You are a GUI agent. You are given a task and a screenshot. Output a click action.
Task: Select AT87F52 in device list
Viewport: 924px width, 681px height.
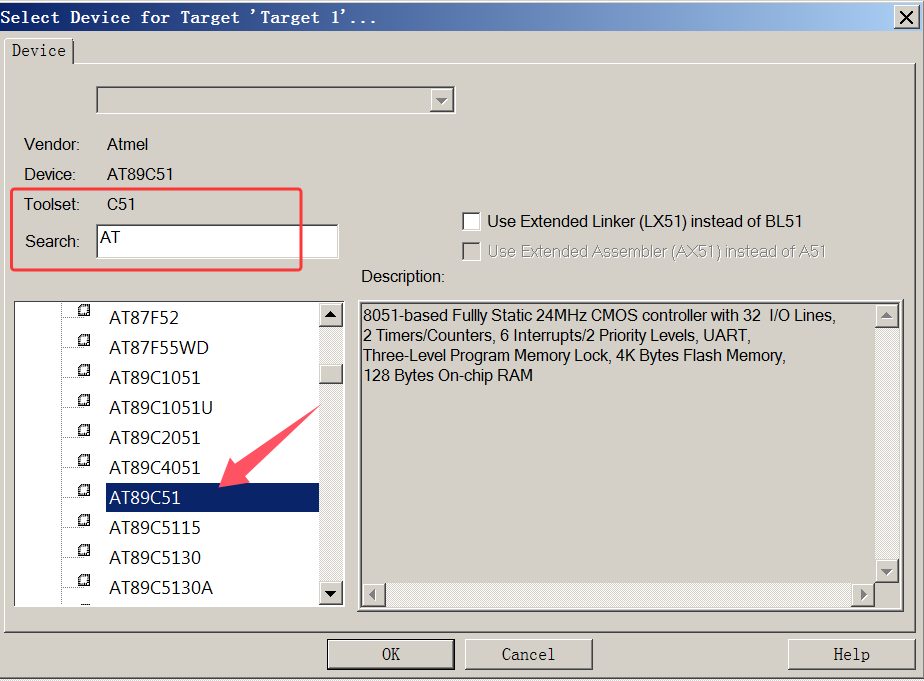144,318
